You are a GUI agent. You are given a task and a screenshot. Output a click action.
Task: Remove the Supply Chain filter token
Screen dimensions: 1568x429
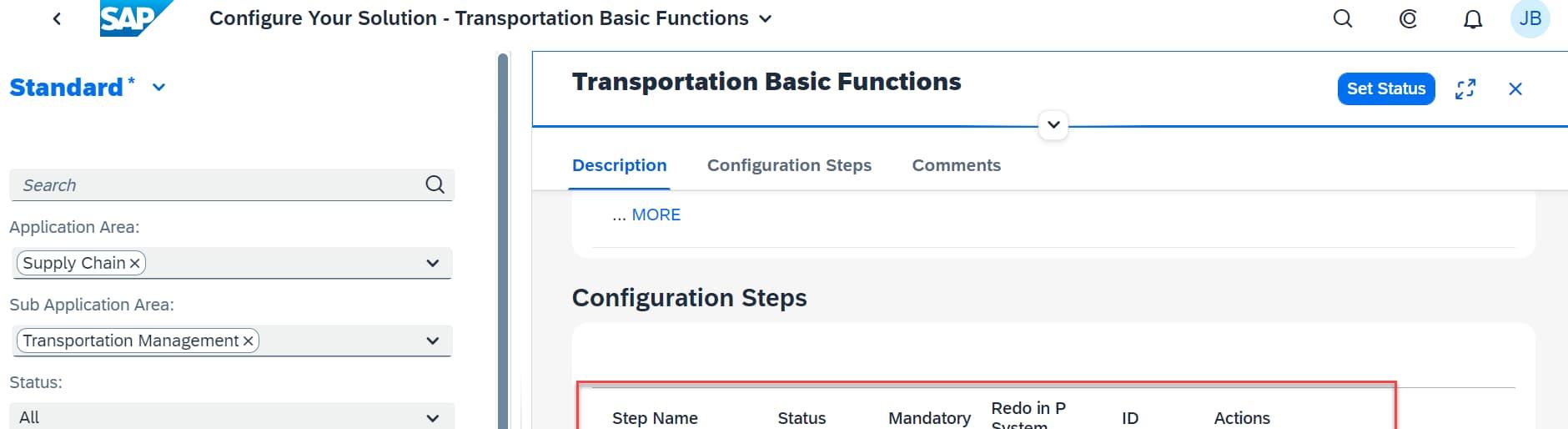pyautogui.click(x=134, y=264)
